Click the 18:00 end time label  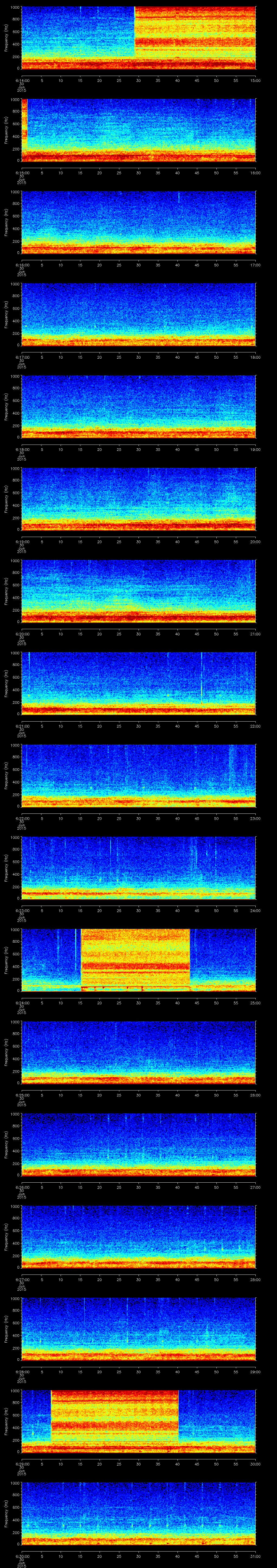256,357
